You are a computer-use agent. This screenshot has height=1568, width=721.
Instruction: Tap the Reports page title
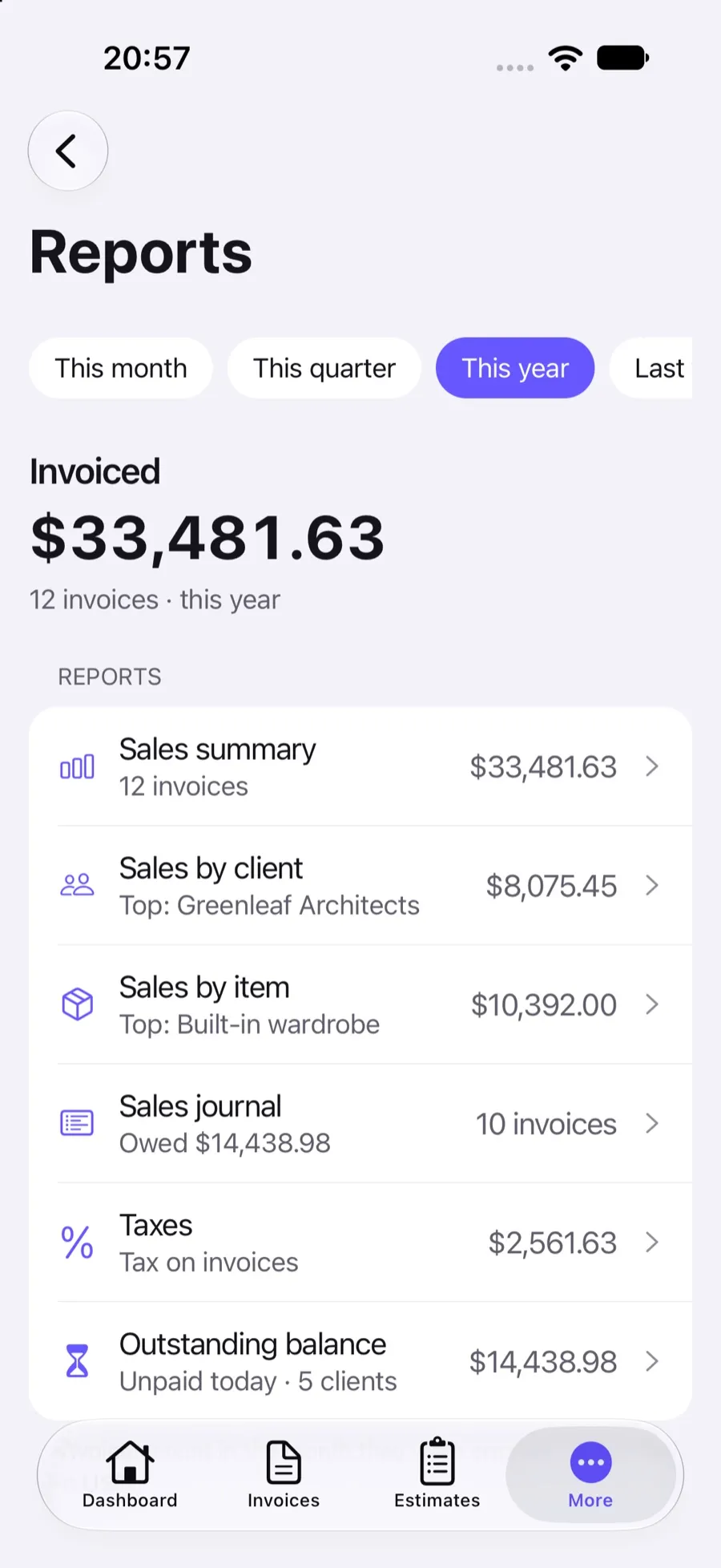pyautogui.click(x=141, y=253)
